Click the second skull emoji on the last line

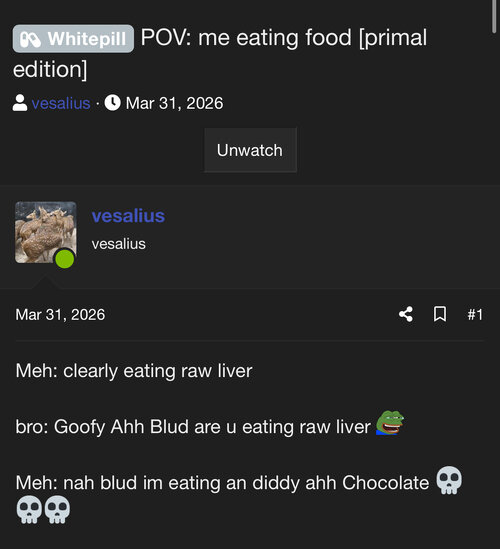pyautogui.click(x=57, y=509)
